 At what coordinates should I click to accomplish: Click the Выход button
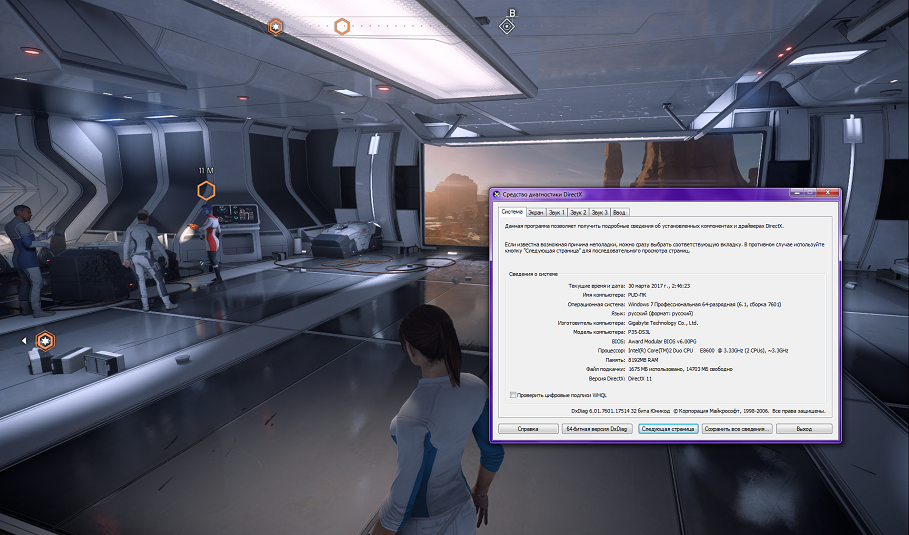804,429
